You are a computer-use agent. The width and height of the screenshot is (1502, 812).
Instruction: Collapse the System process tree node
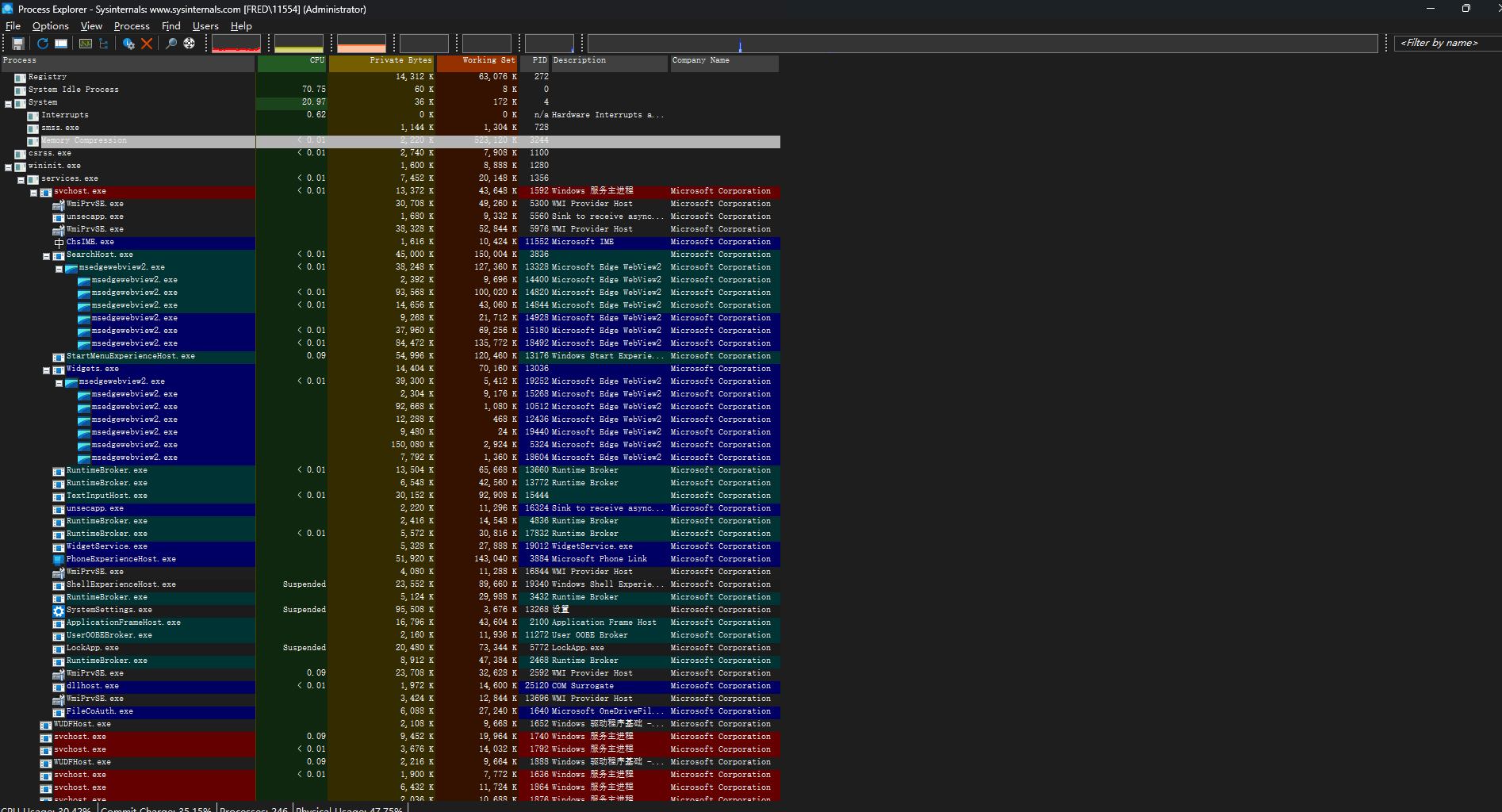click(9, 104)
